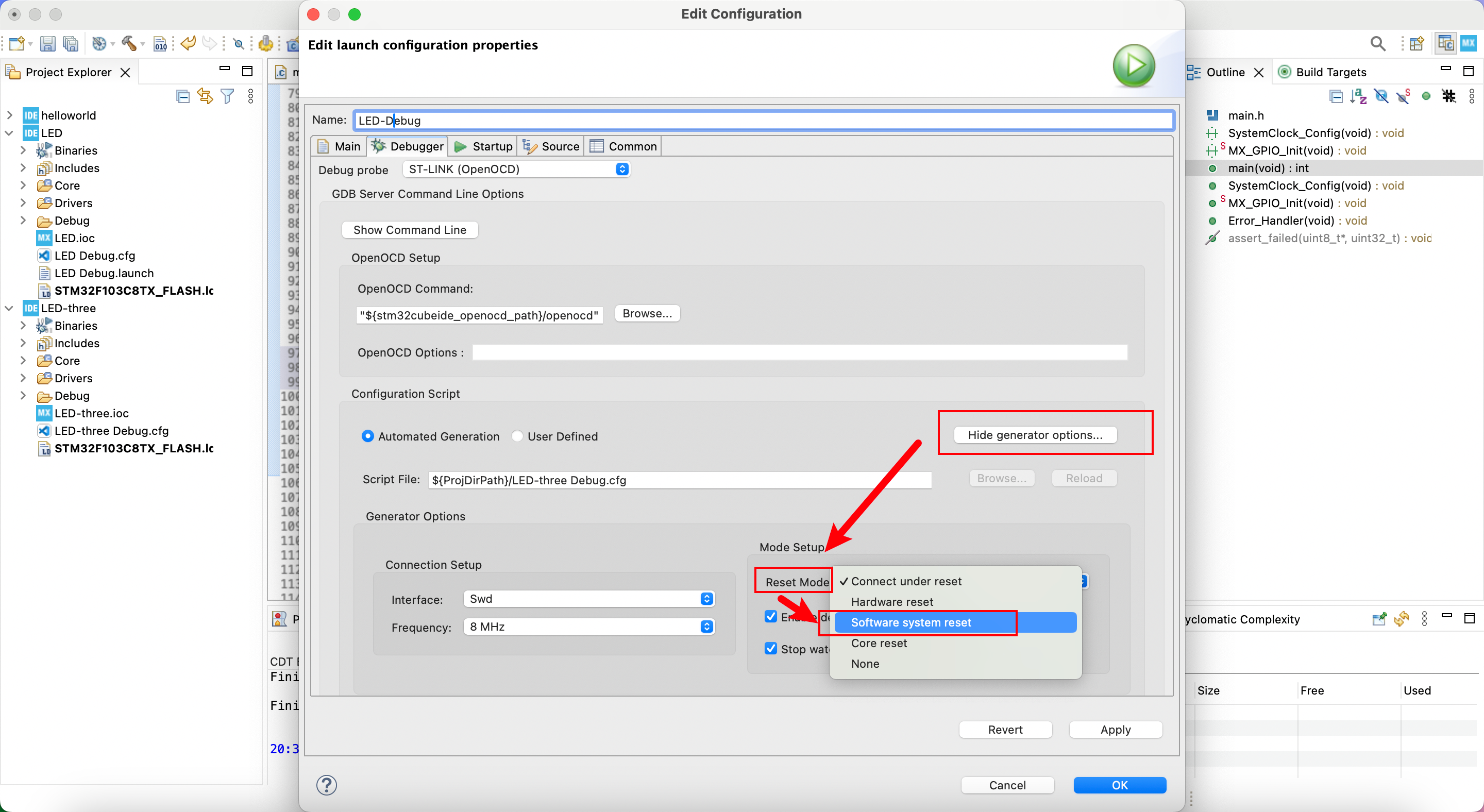Toggle Link with Editor in Project Explorer
1484x812 pixels.
point(205,96)
